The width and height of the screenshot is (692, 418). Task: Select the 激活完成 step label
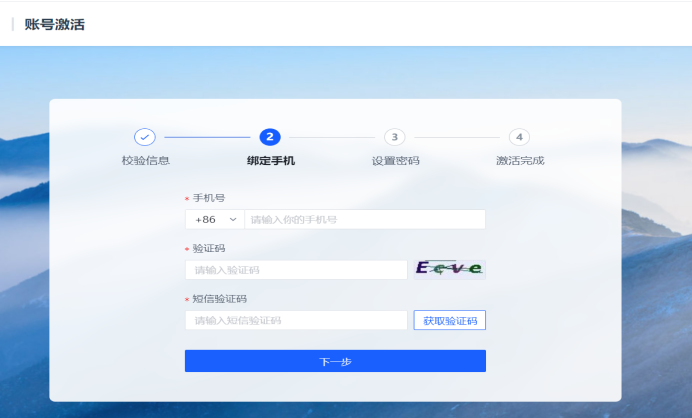(x=519, y=160)
